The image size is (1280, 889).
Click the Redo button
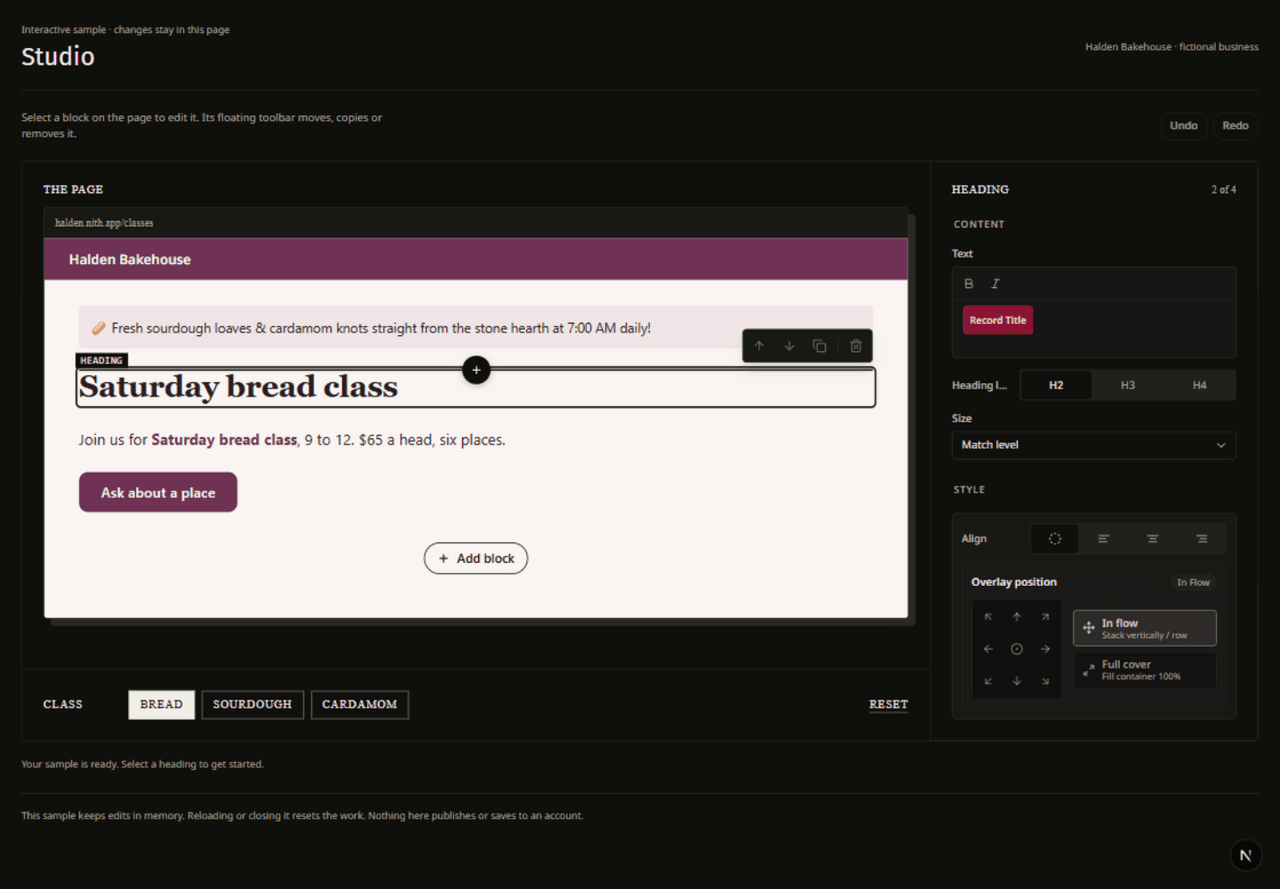[x=1236, y=126]
